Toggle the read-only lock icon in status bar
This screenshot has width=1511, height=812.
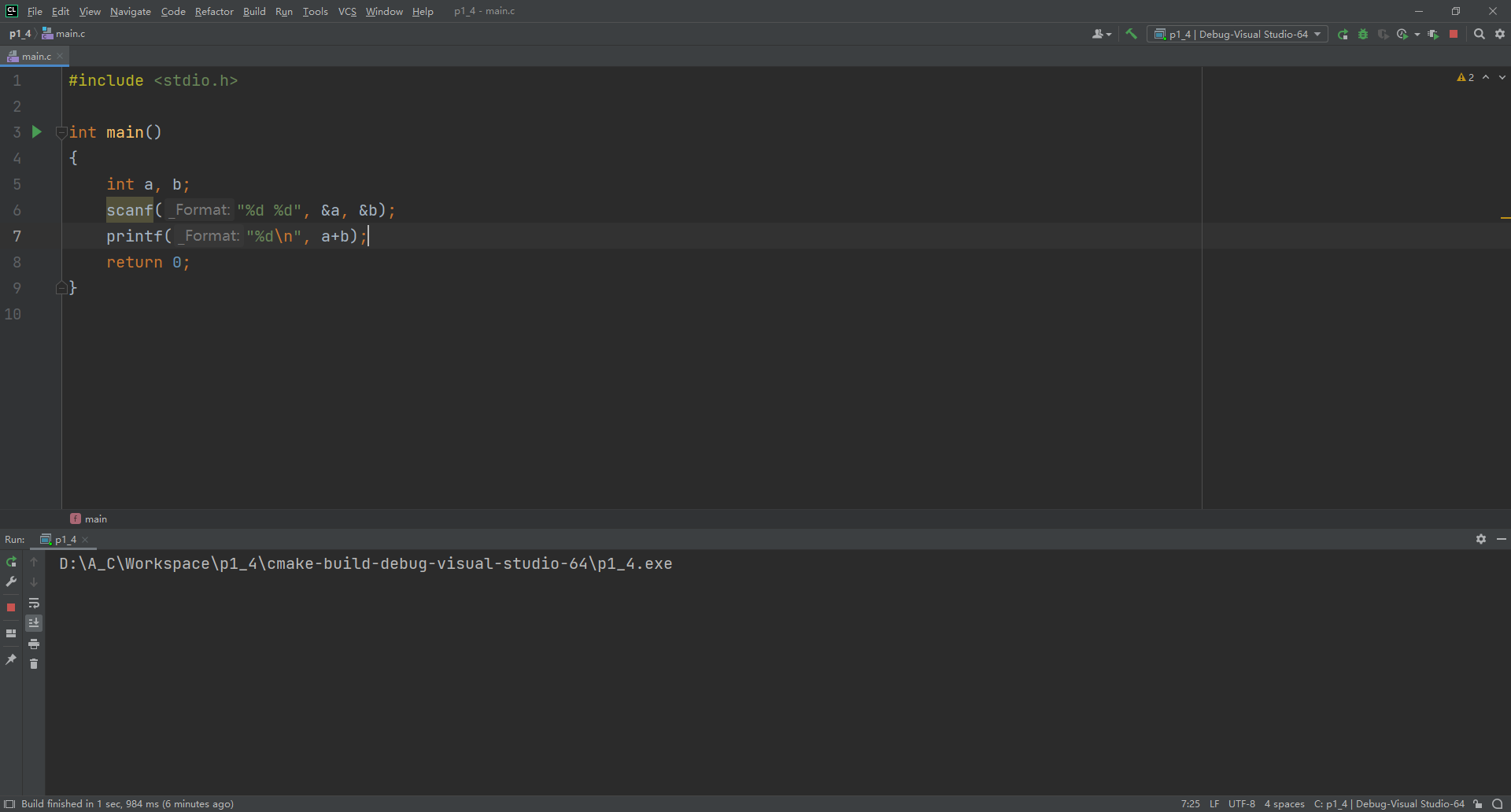1478,804
